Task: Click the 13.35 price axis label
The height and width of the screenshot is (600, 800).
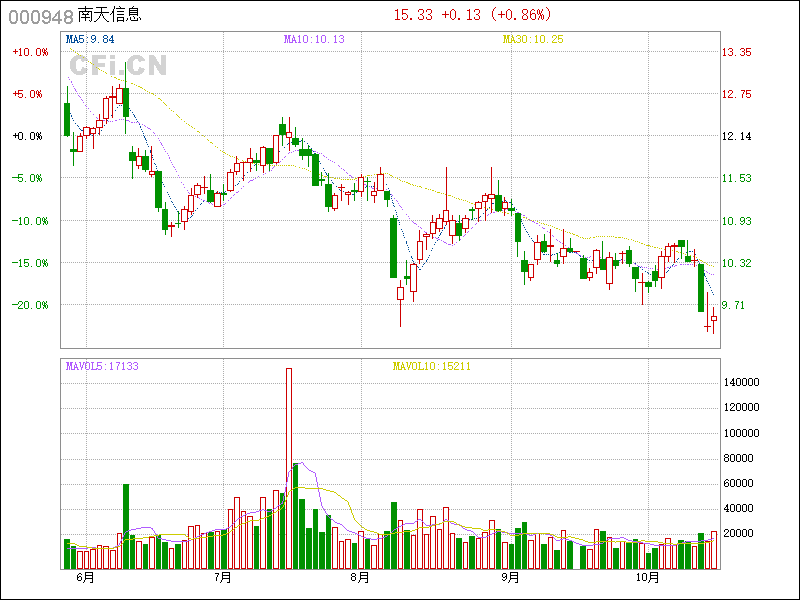Action: tap(738, 52)
